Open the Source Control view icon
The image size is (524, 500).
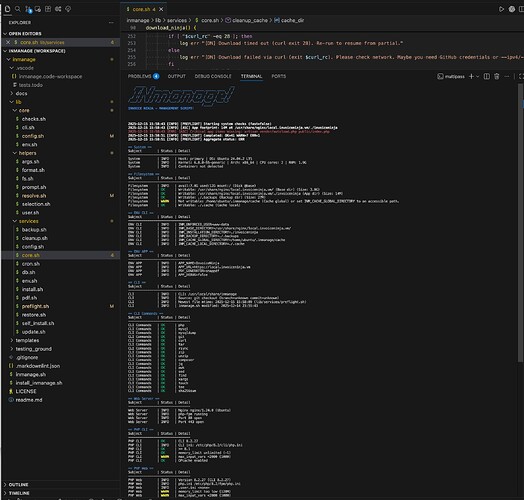point(28,9)
